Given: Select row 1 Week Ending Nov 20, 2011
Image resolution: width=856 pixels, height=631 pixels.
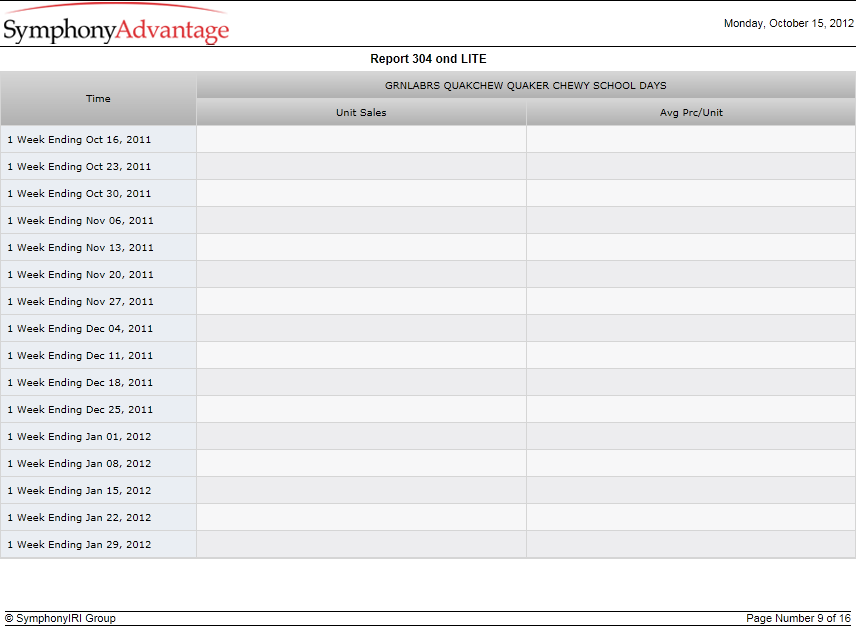Looking at the screenshot, I should 427,275.
